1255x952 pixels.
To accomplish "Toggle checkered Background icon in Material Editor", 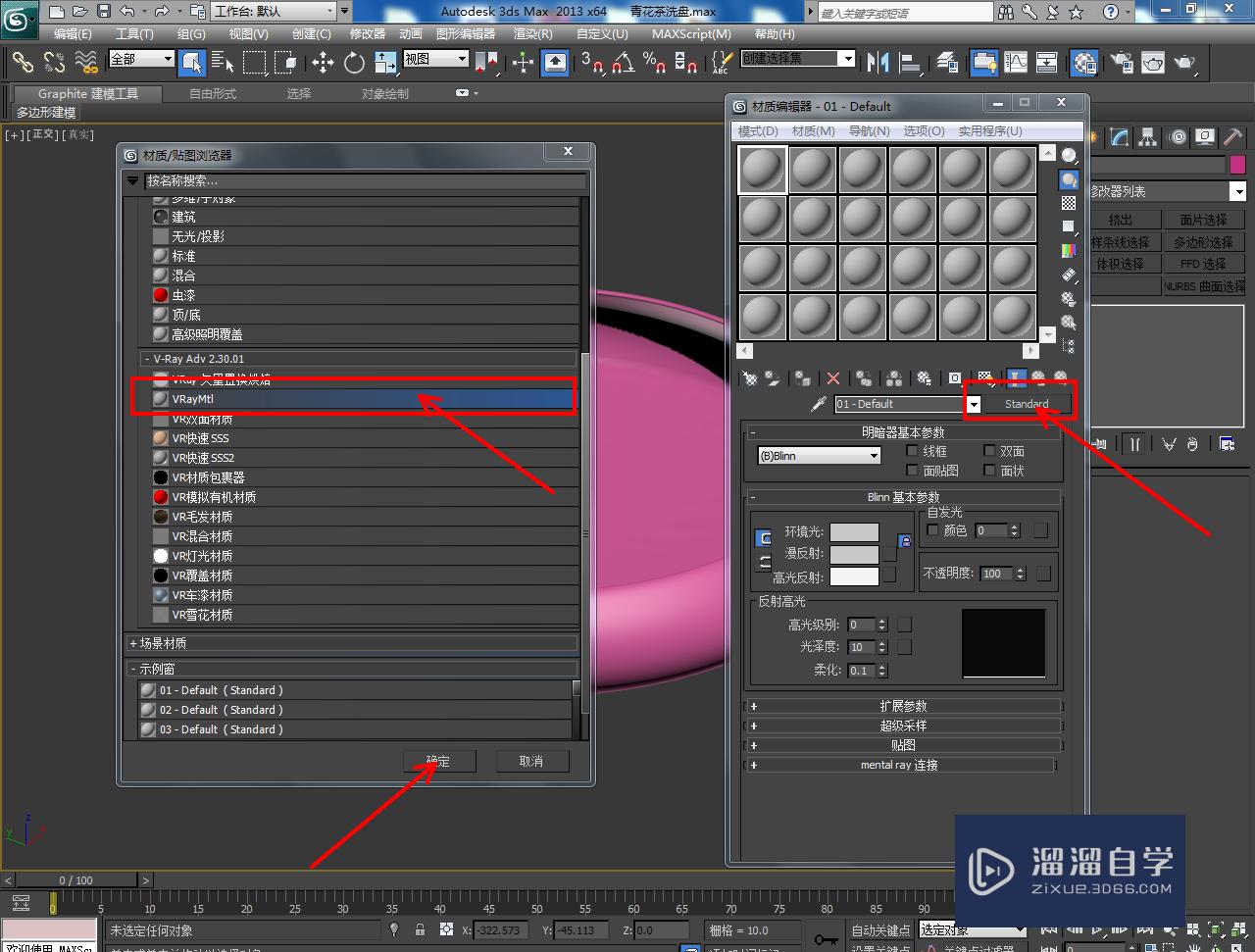I will pyautogui.click(x=1069, y=203).
